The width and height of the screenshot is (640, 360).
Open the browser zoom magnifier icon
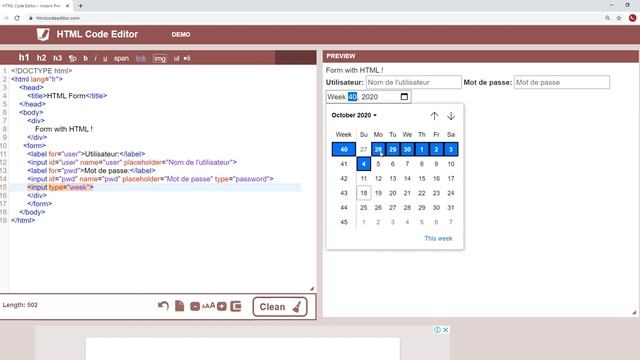coord(607,18)
